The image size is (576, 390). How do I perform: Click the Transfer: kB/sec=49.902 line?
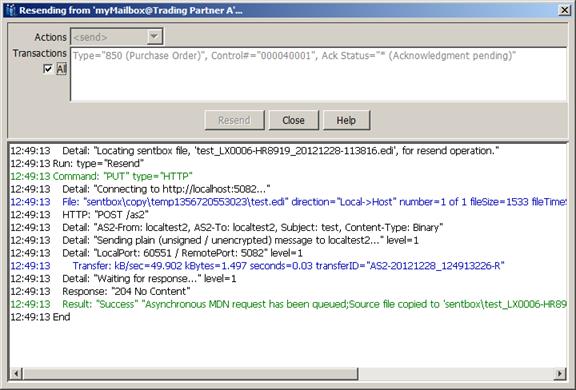[x=257, y=266]
